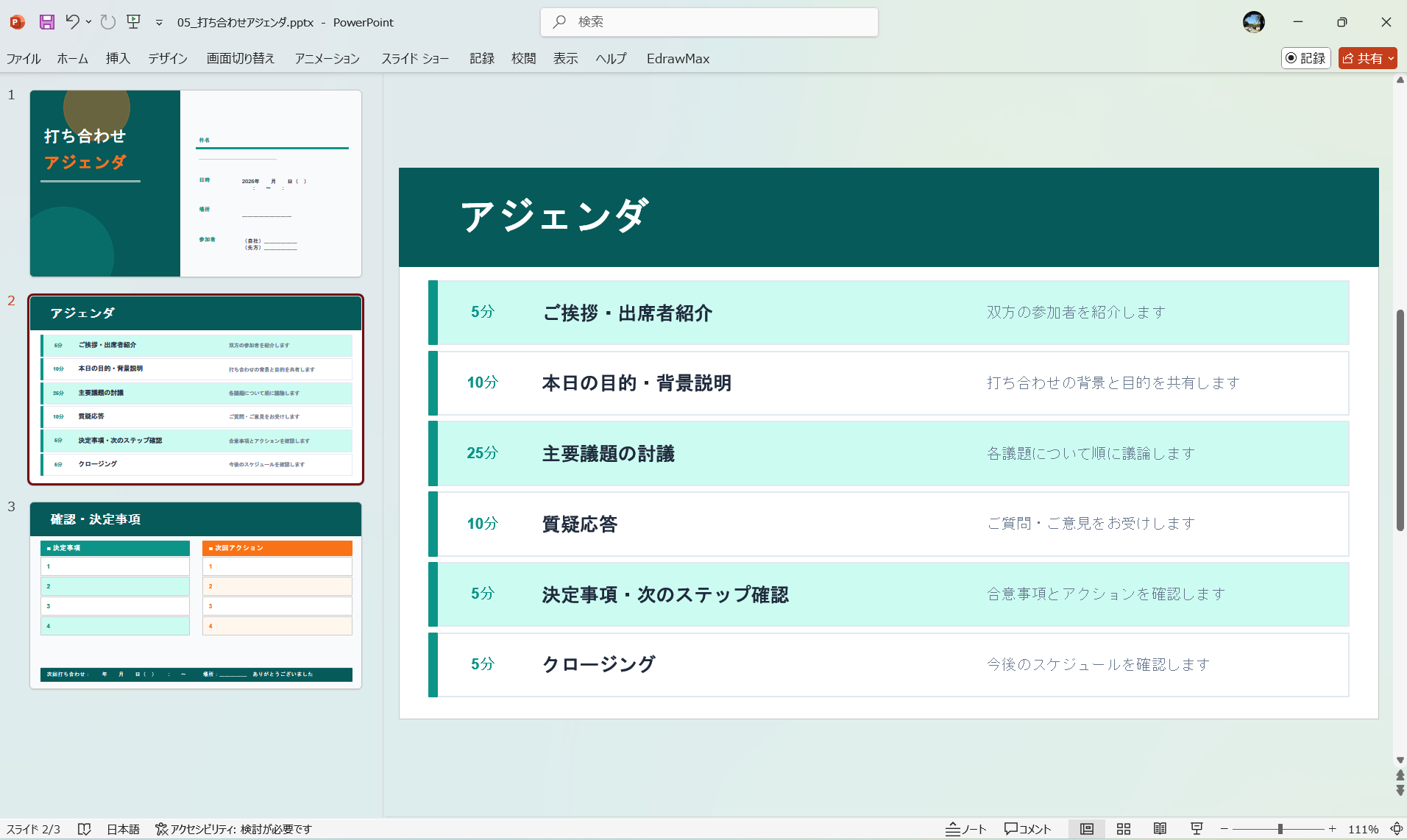Switch to the 挿入 ribbon tab
Screen dimensions: 1407x840
pos(118,58)
